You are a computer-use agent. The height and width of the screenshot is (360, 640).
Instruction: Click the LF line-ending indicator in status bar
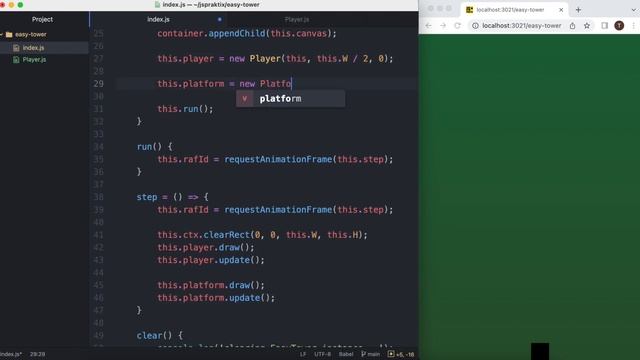303,354
